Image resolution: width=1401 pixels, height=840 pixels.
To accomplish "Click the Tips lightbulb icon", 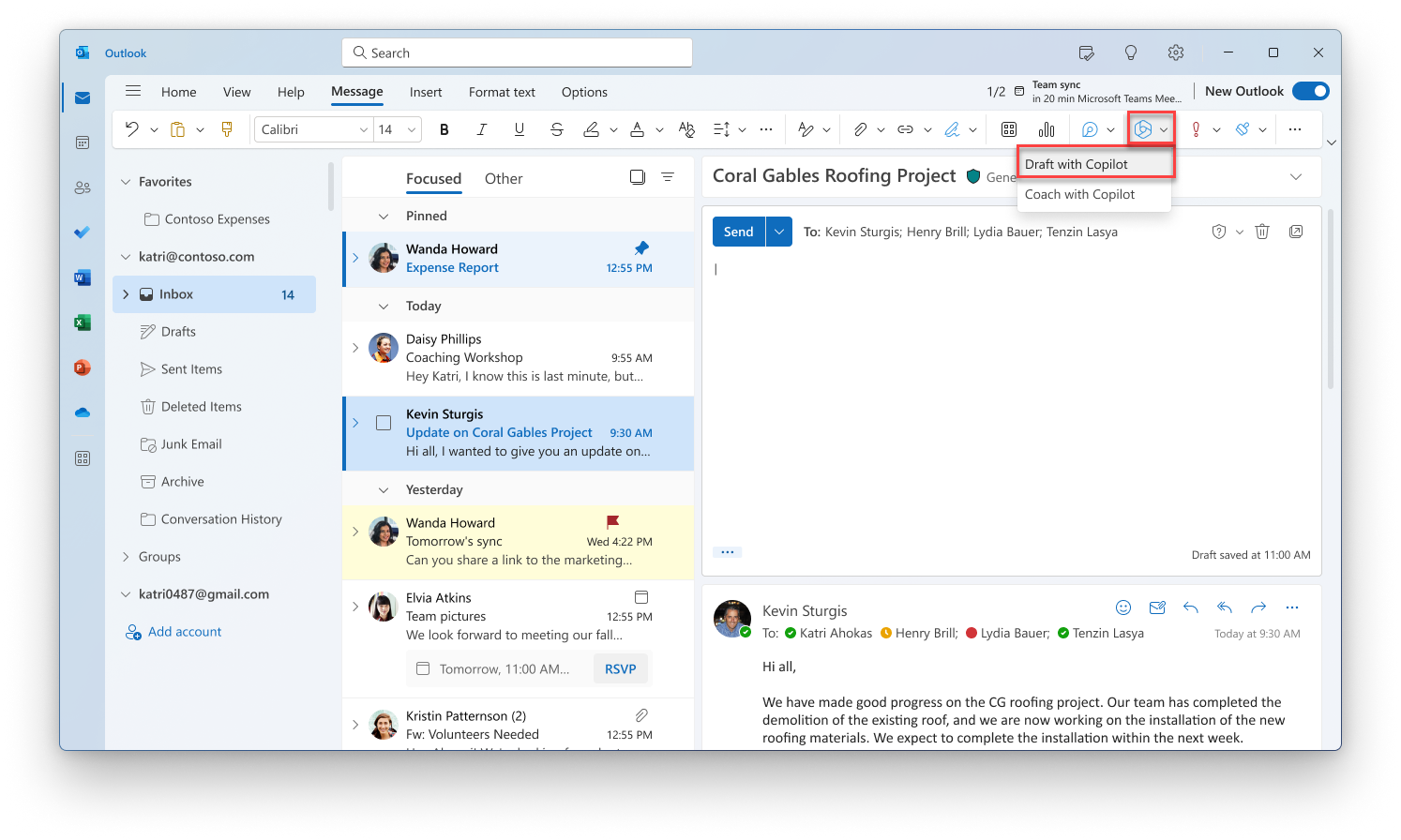I will click(1131, 52).
